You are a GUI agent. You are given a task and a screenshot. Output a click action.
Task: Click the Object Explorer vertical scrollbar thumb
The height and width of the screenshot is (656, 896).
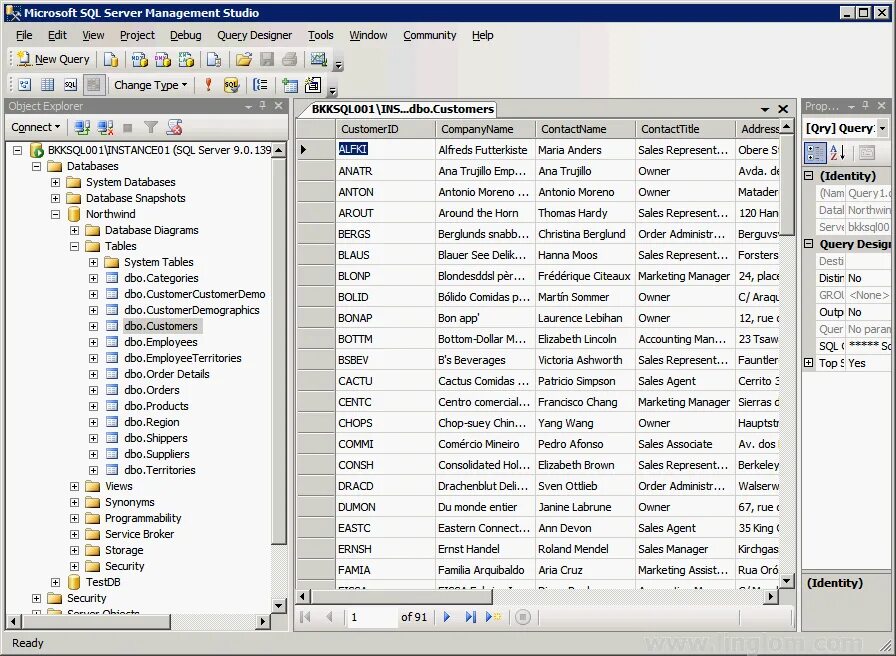(x=279, y=351)
